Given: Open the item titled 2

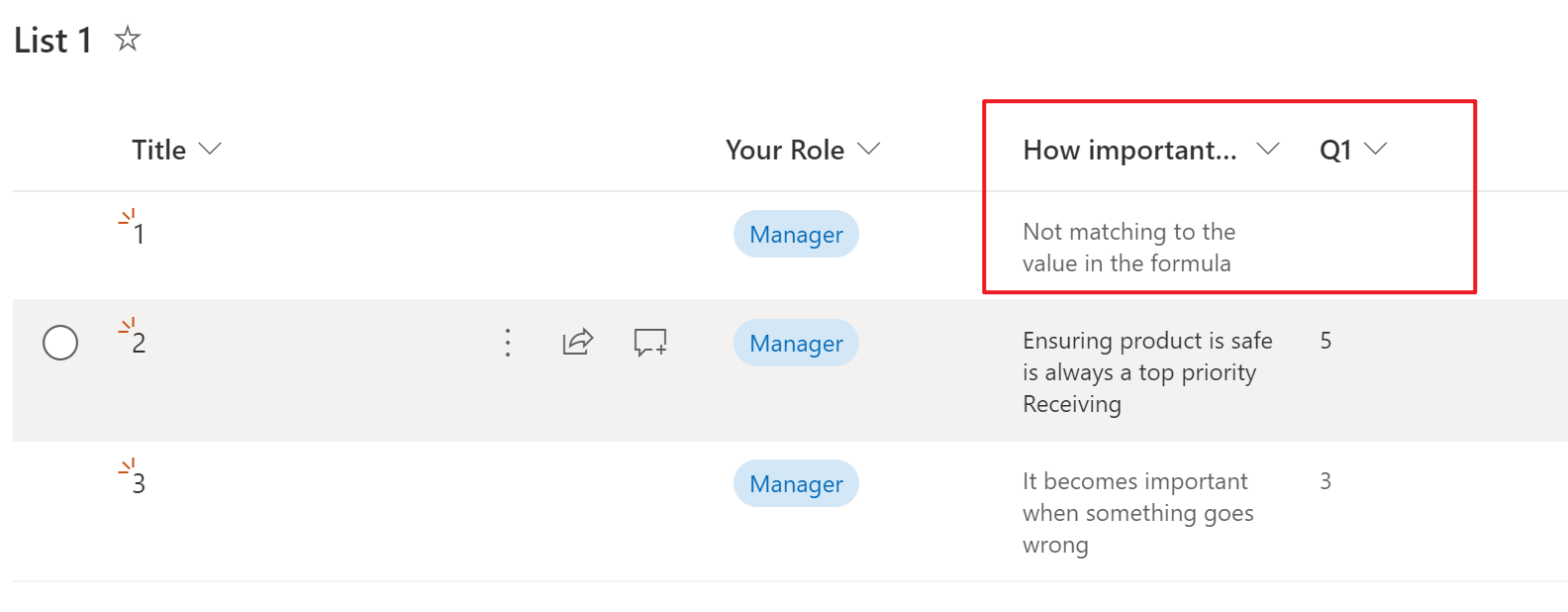Looking at the screenshot, I should point(140,344).
